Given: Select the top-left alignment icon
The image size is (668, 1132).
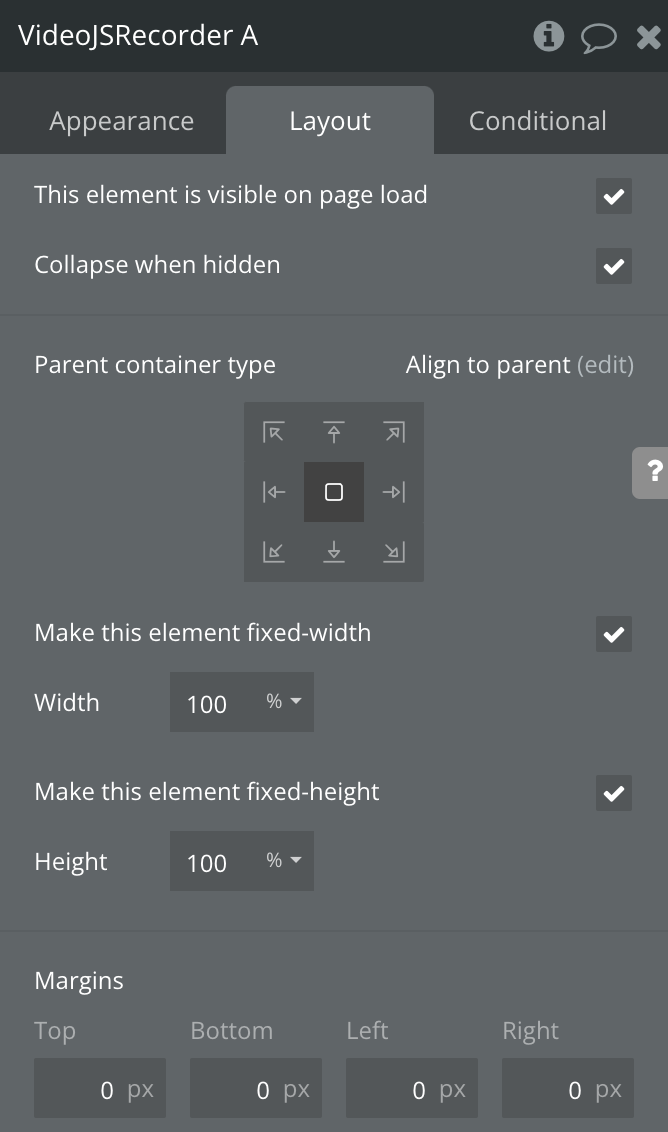Looking at the screenshot, I should click(274, 432).
